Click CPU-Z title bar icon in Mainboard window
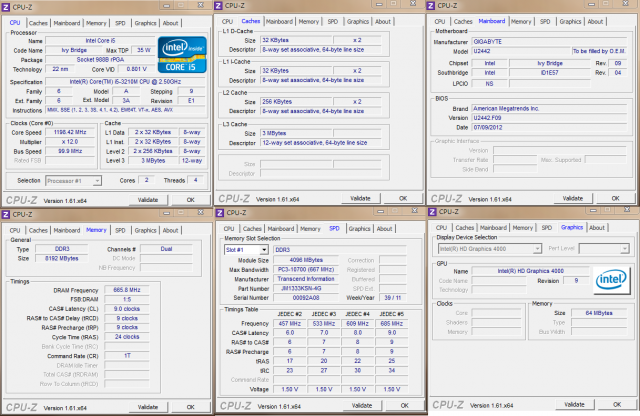The image size is (640, 416). point(433,6)
